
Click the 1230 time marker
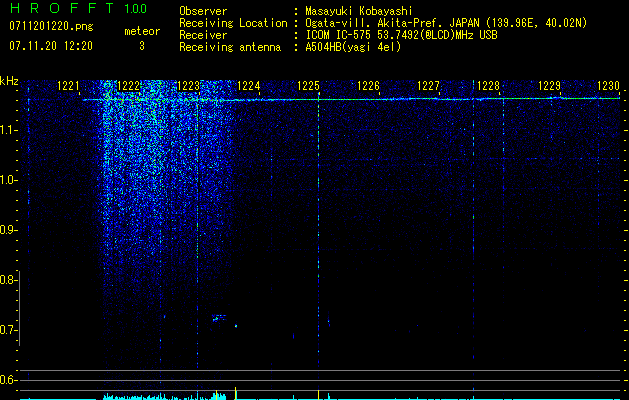[x=609, y=86]
